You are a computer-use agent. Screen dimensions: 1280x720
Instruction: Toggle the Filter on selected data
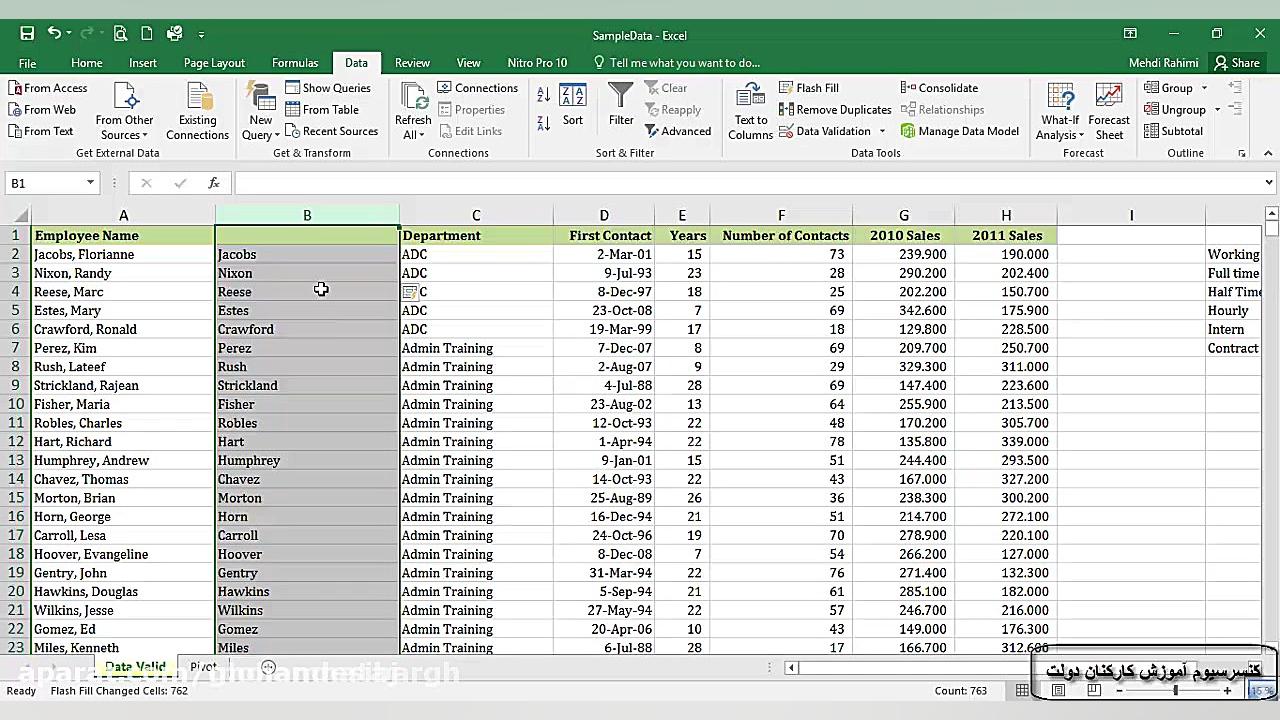click(x=621, y=120)
